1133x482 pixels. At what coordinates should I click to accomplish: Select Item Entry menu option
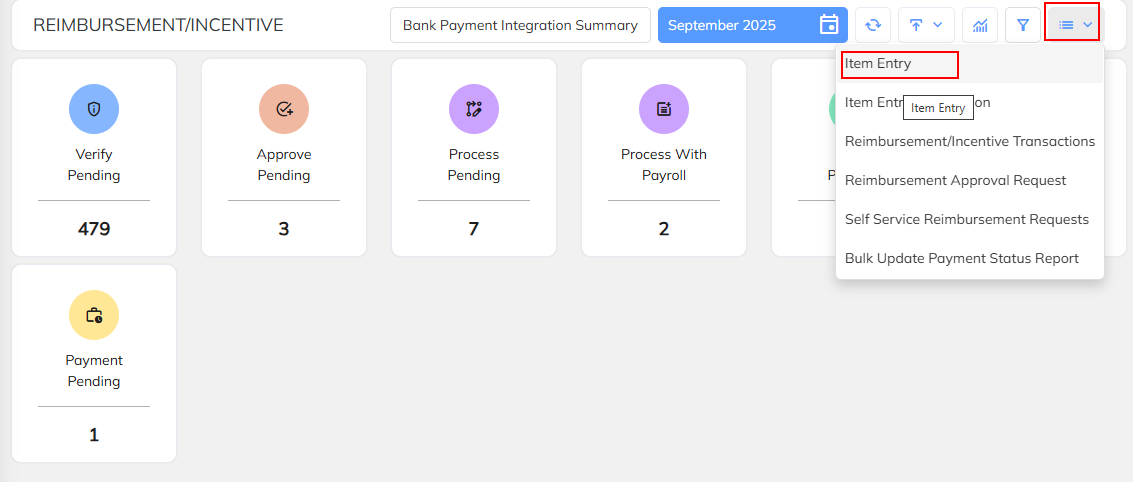(878, 64)
